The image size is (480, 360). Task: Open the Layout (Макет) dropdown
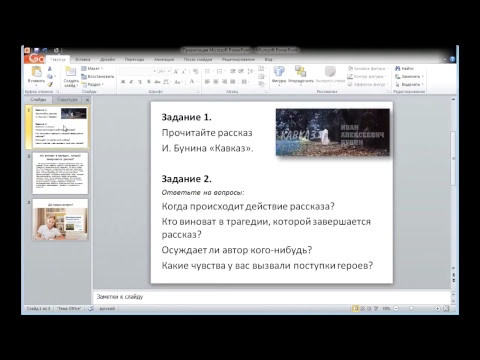92,69
